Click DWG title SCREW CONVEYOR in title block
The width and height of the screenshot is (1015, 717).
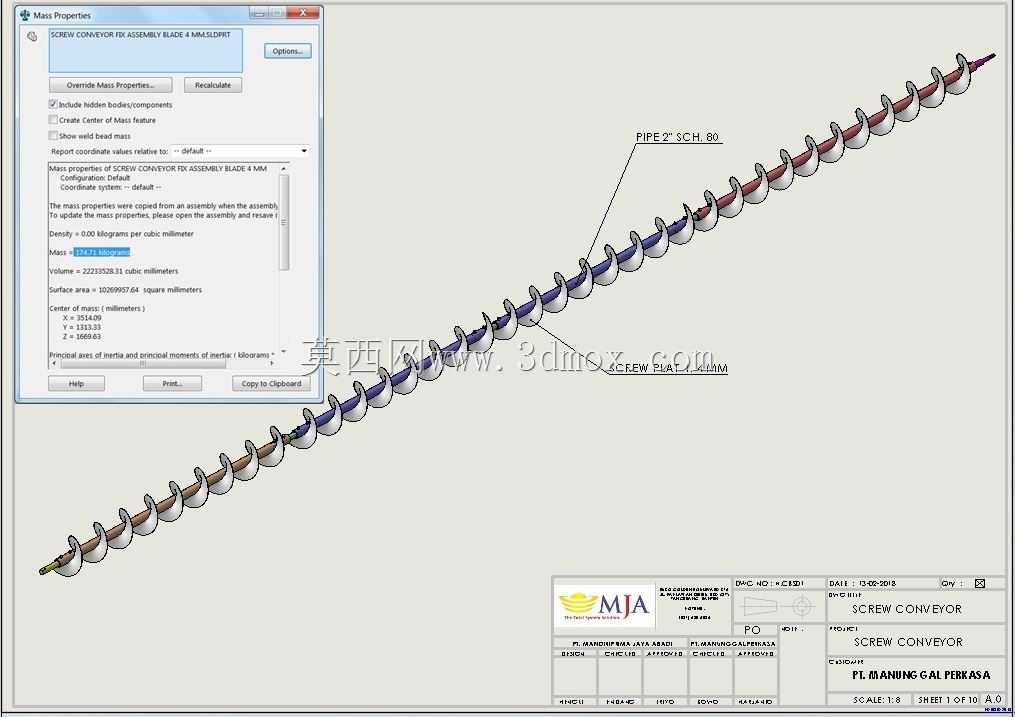pos(907,609)
